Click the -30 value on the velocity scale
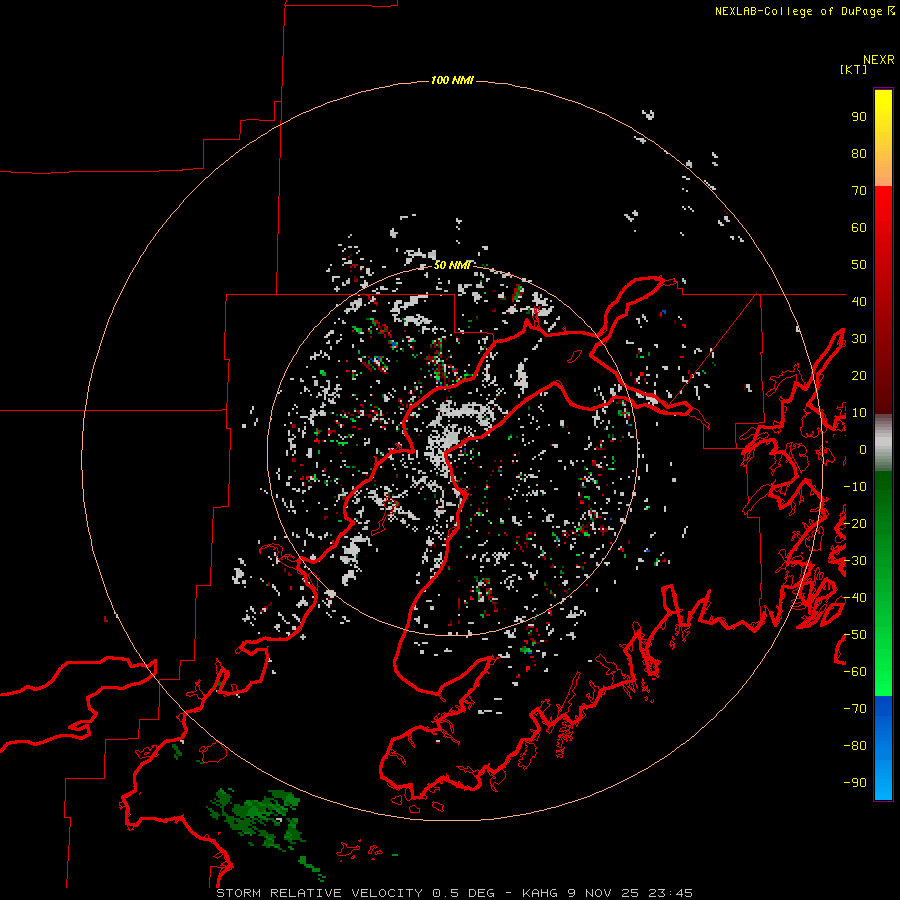The height and width of the screenshot is (900, 900). (x=855, y=561)
